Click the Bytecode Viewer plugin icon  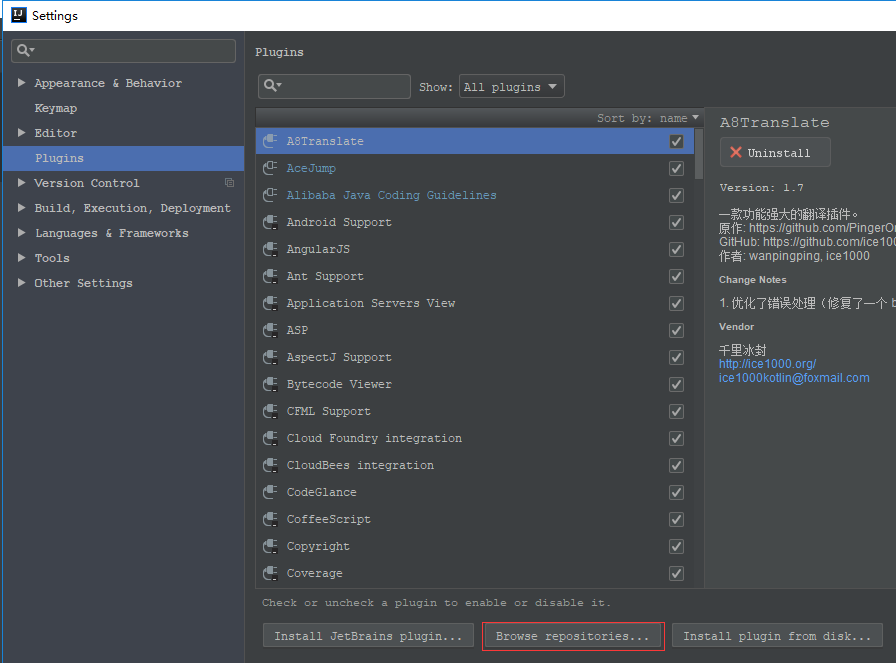click(x=269, y=384)
